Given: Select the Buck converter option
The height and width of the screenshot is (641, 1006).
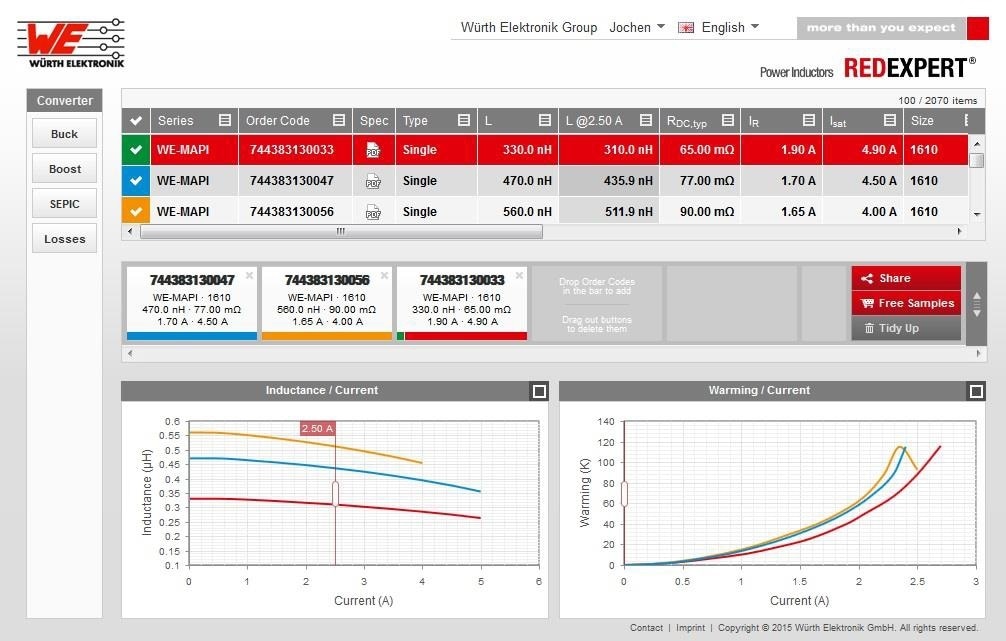Looking at the screenshot, I should point(65,134).
